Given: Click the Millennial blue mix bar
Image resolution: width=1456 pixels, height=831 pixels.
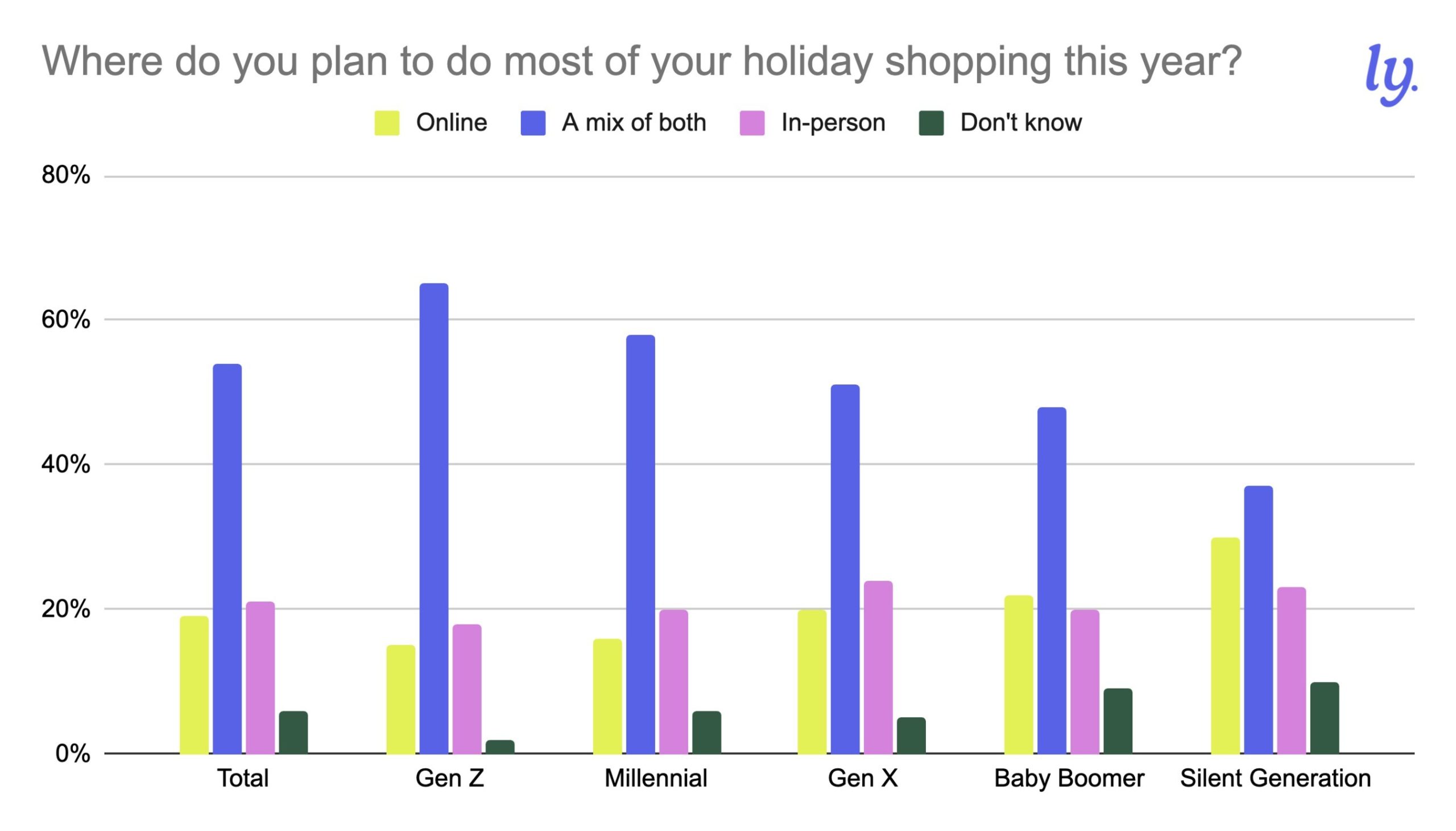Looking at the screenshot, I should 640,544.
